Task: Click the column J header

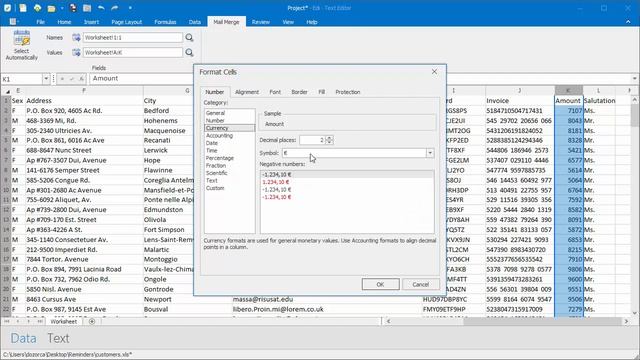Action: [519, 91]
